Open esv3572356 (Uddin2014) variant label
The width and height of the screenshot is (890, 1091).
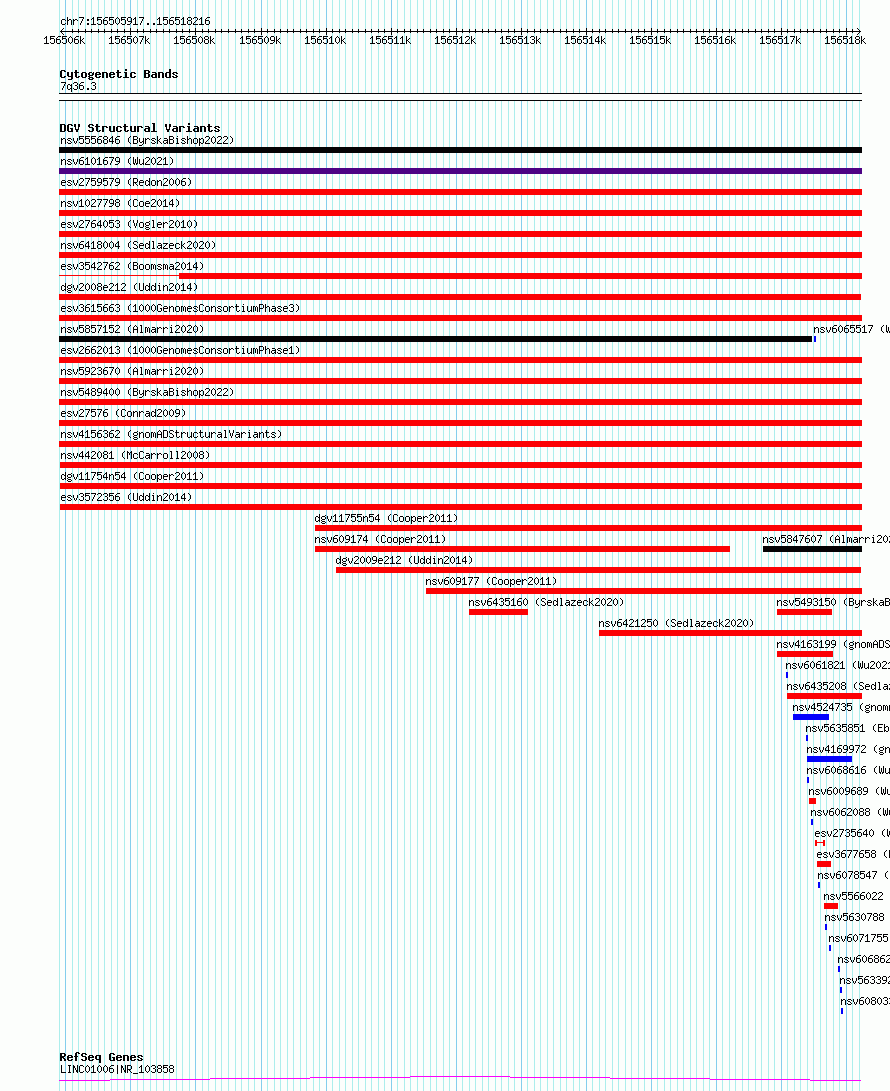126,497
